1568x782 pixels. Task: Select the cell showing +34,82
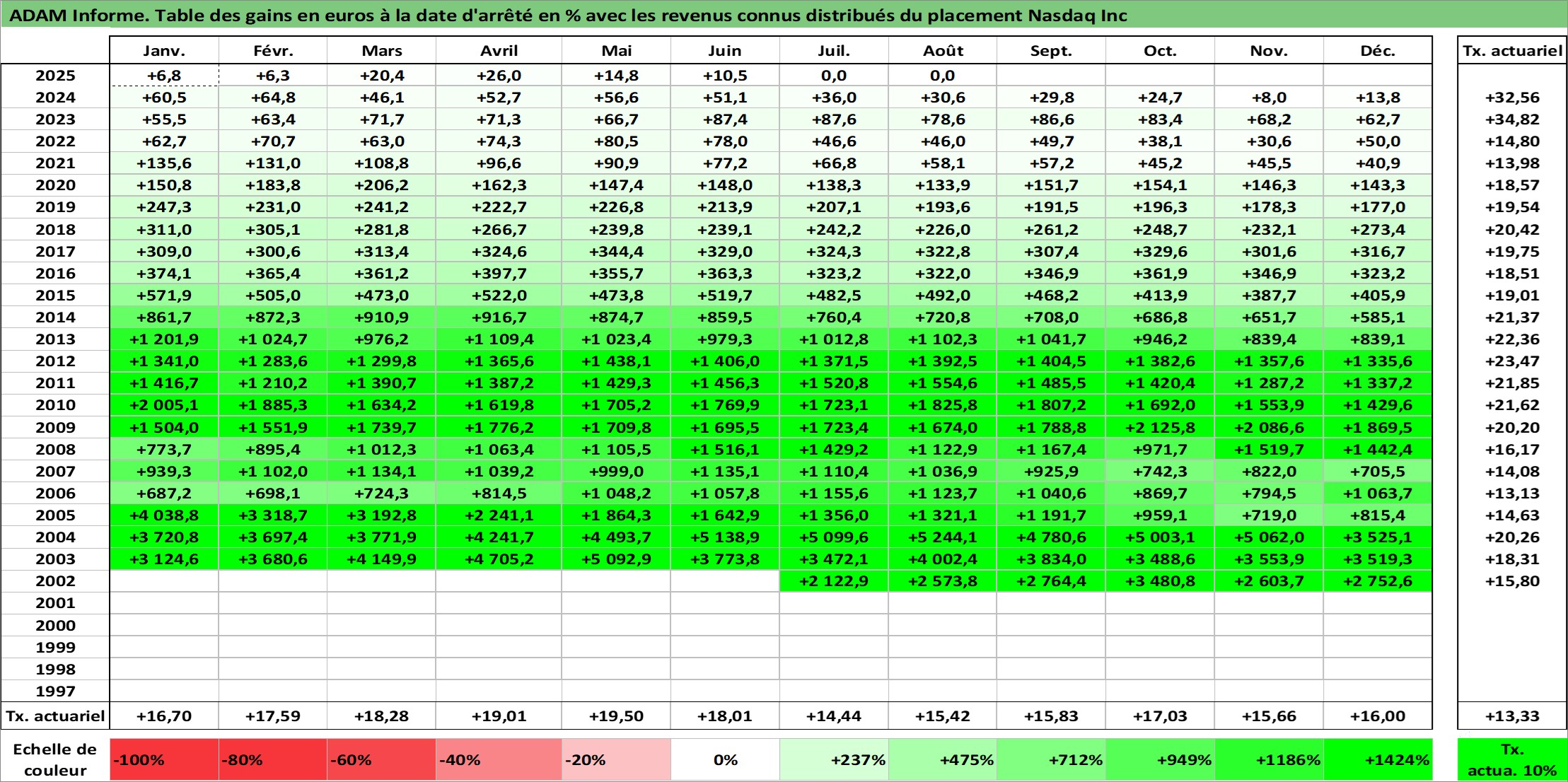(1512, 119)
